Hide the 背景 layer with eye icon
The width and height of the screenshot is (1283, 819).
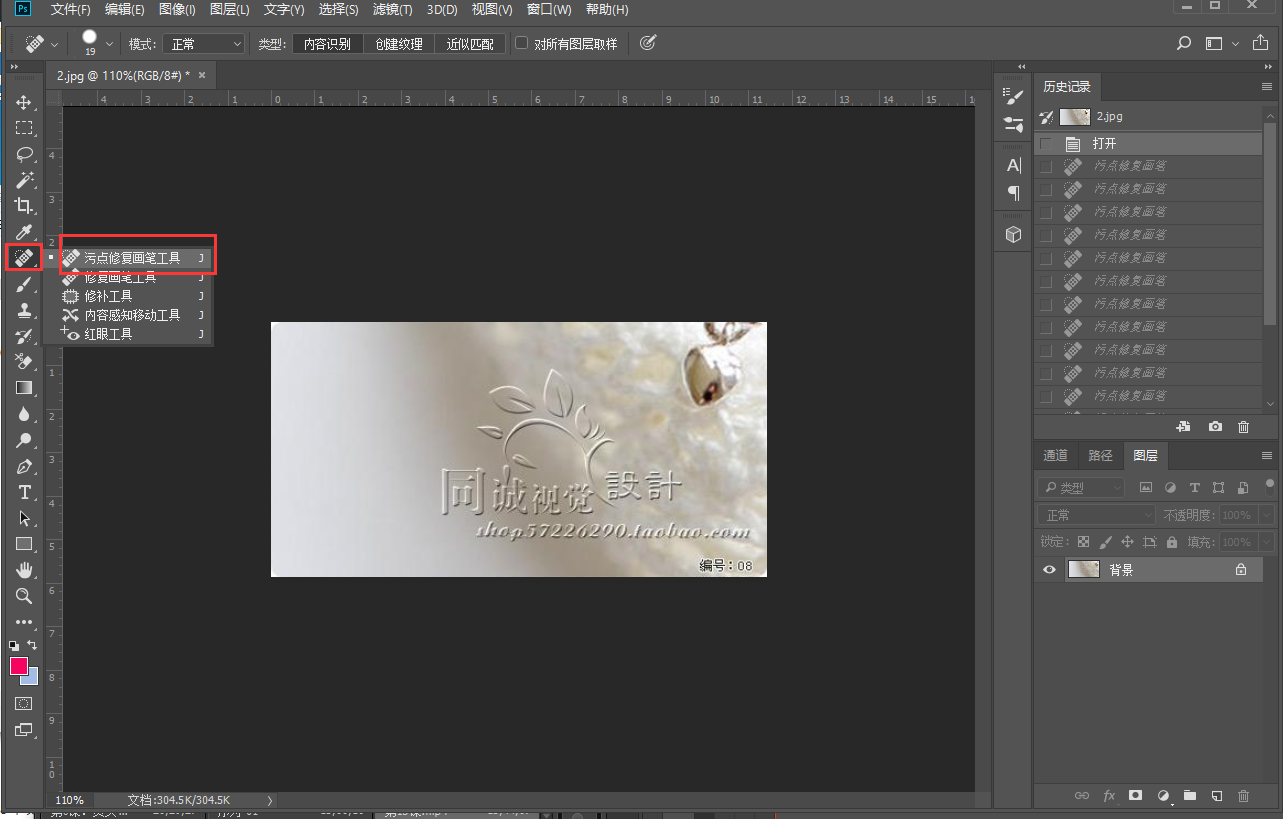(x=1049, y=570)
